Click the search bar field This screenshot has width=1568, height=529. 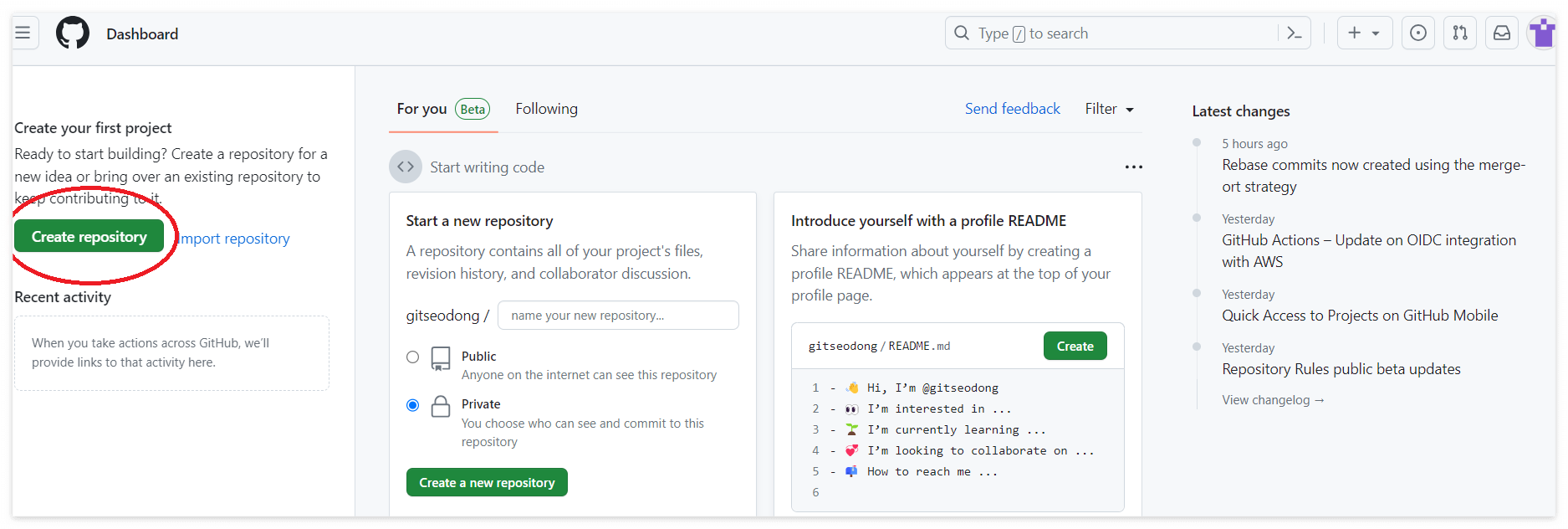[1127, 33]
